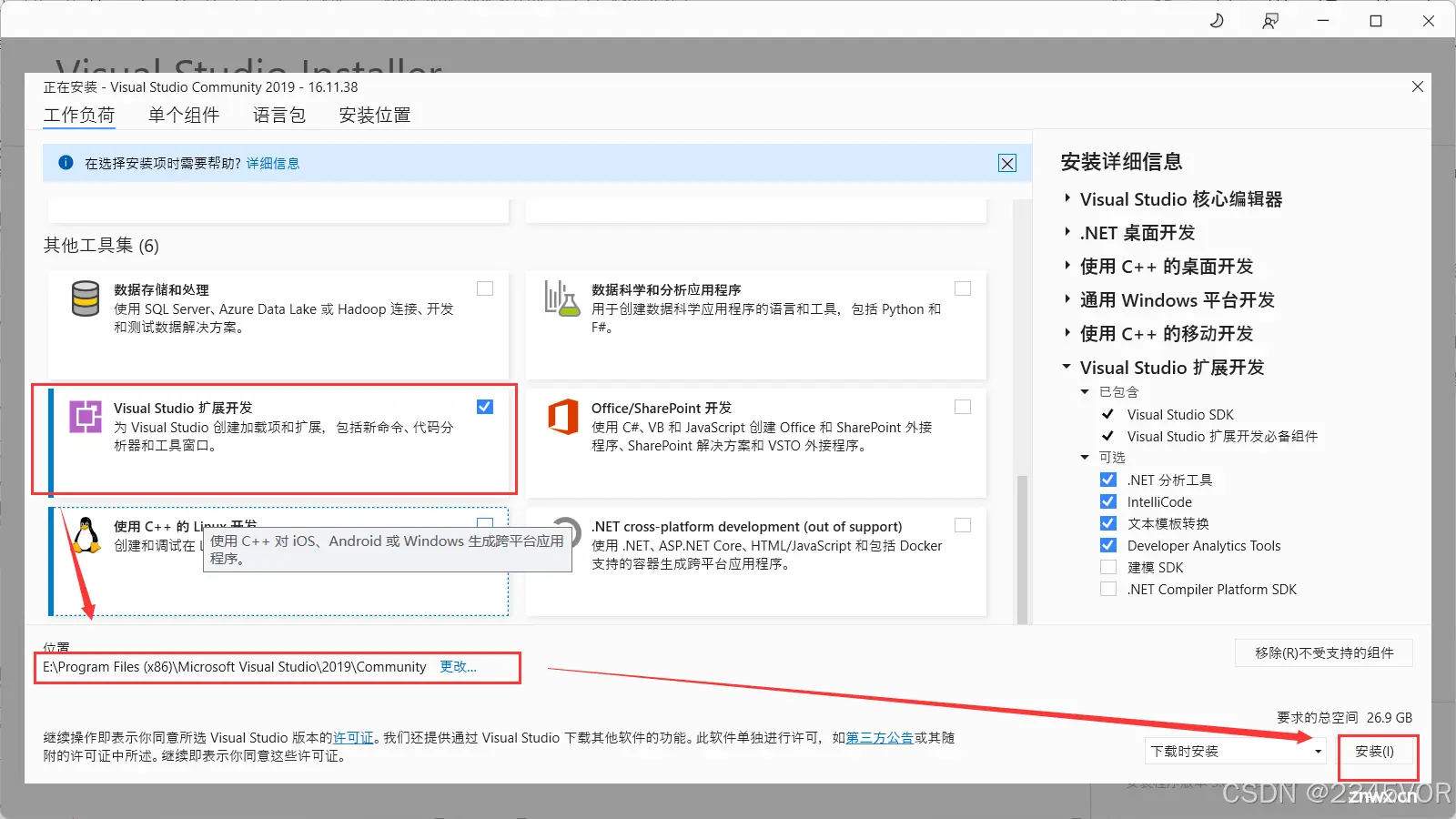Switch to the 语言包 tab

coord(279,116)
